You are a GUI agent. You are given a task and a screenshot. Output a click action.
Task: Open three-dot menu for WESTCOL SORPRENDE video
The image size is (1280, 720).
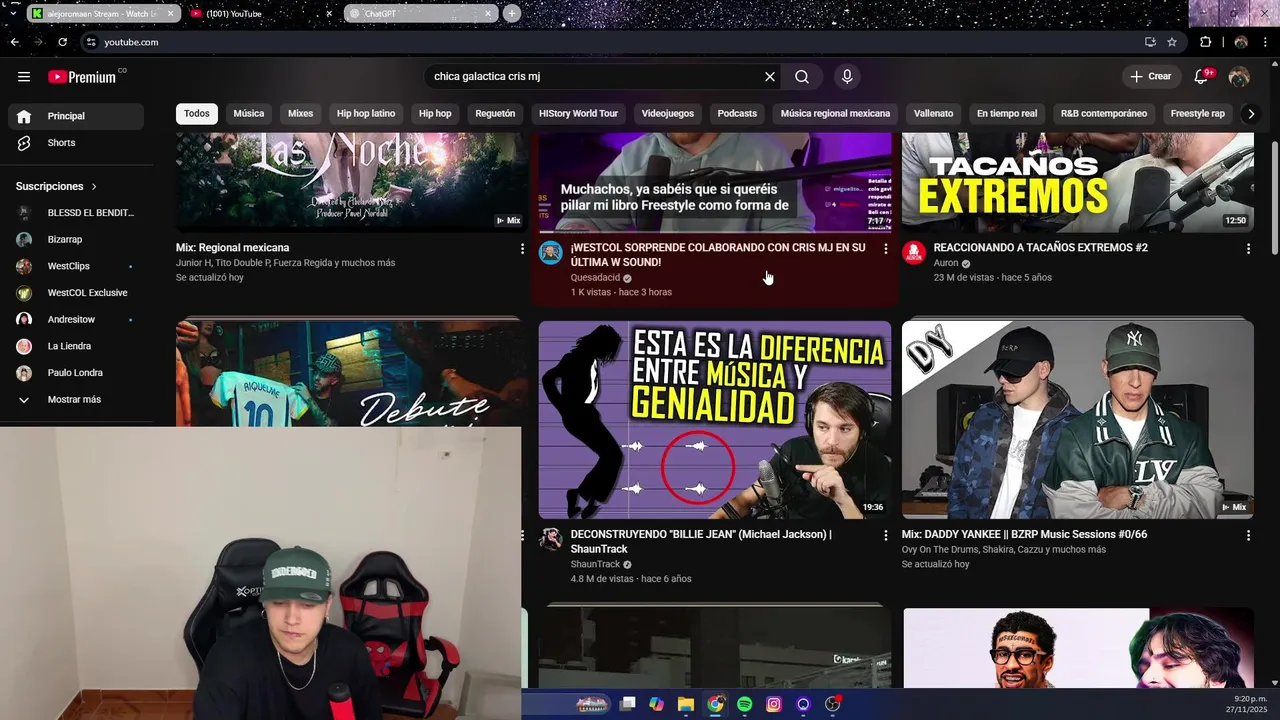point(885,248)
